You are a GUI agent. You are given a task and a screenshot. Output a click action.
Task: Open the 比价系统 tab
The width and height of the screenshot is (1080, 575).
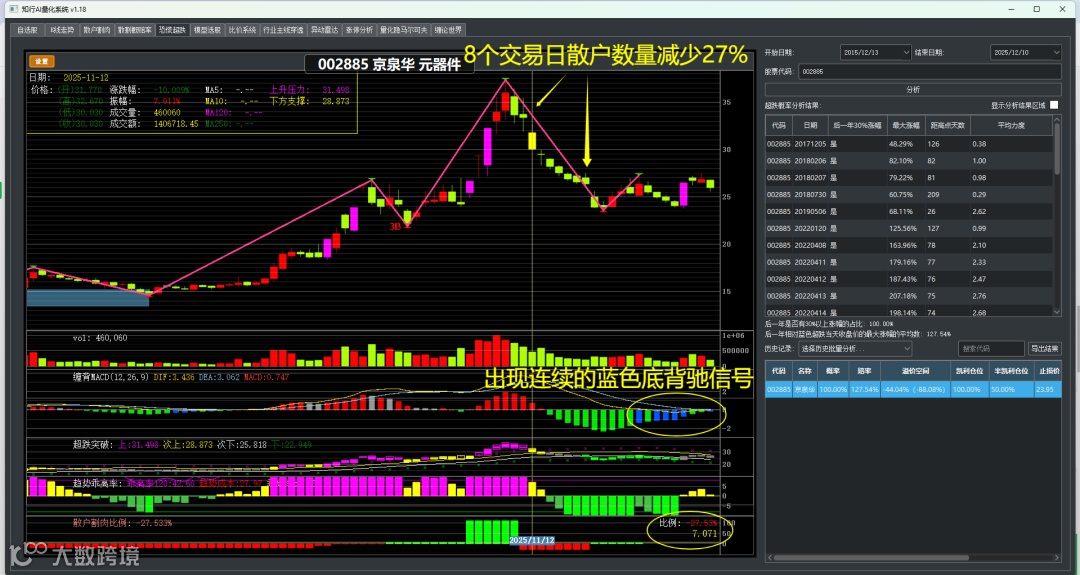point(242,30)
